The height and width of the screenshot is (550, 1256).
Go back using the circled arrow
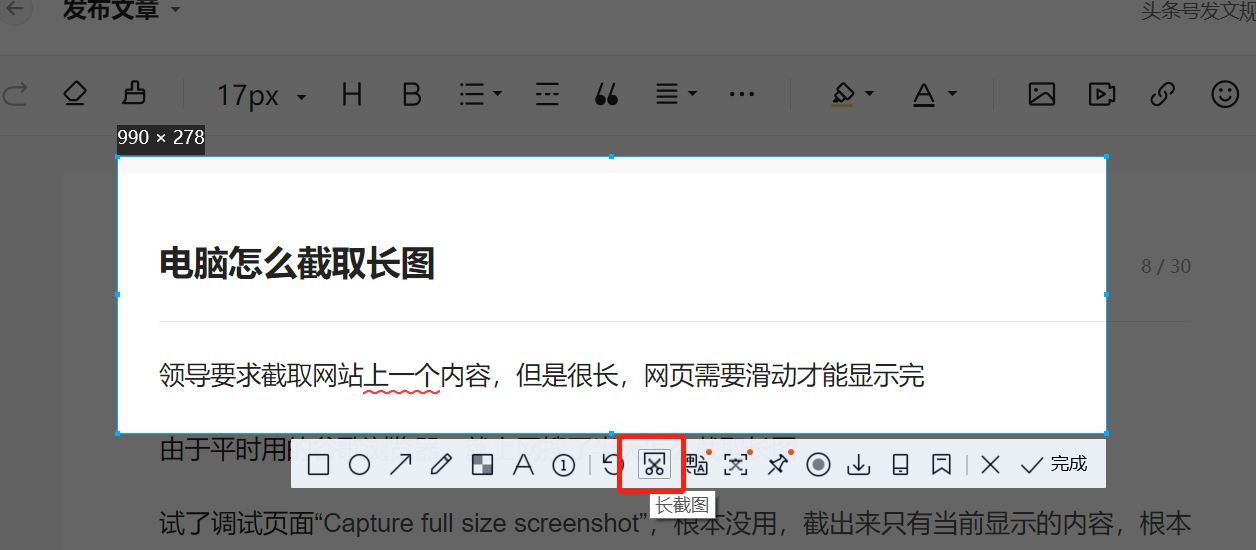(x=17, y=10)
